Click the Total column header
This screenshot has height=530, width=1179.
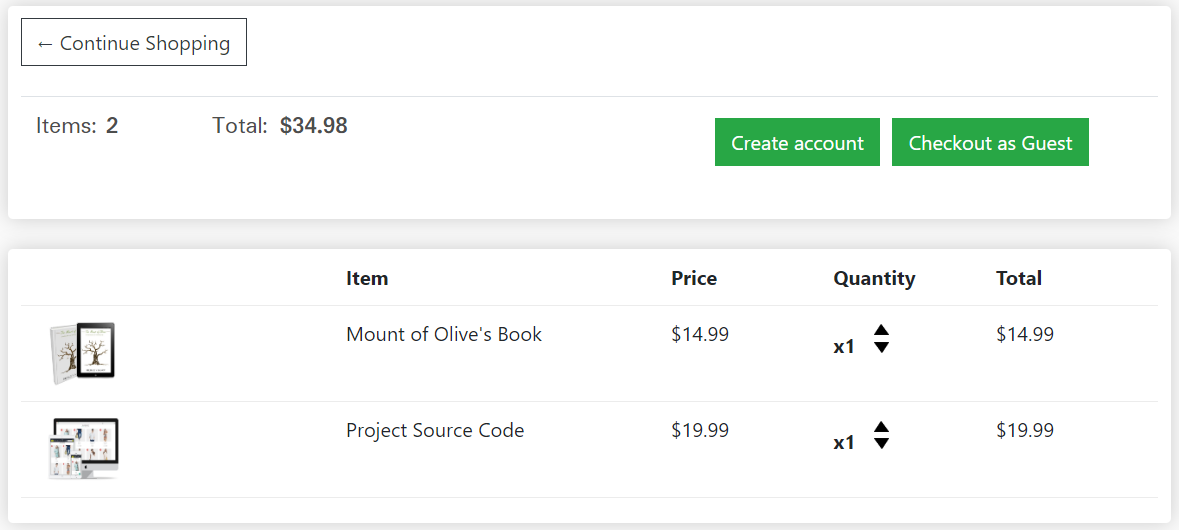(1019, 278)
